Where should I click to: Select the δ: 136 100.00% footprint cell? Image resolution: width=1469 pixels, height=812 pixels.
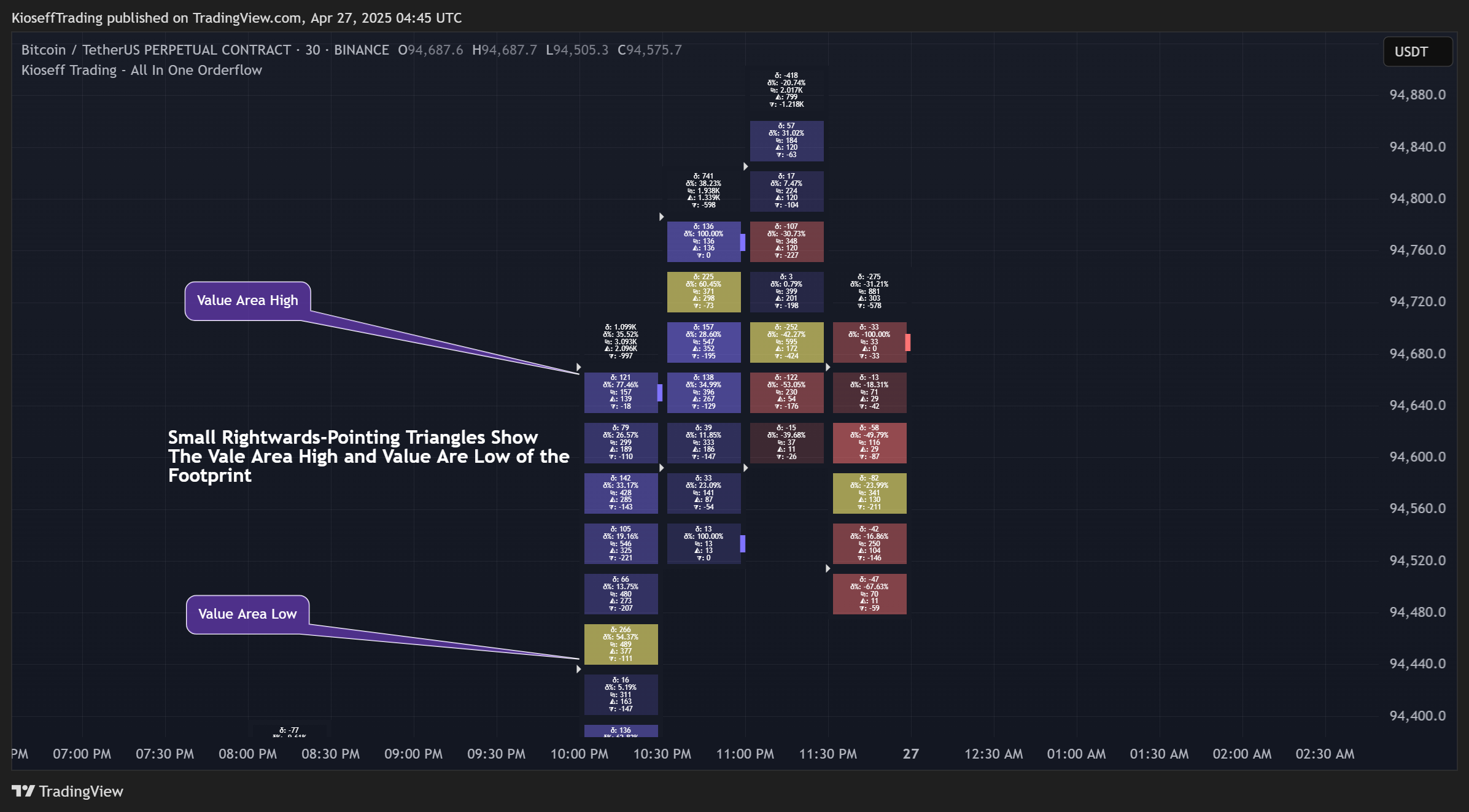703,242
